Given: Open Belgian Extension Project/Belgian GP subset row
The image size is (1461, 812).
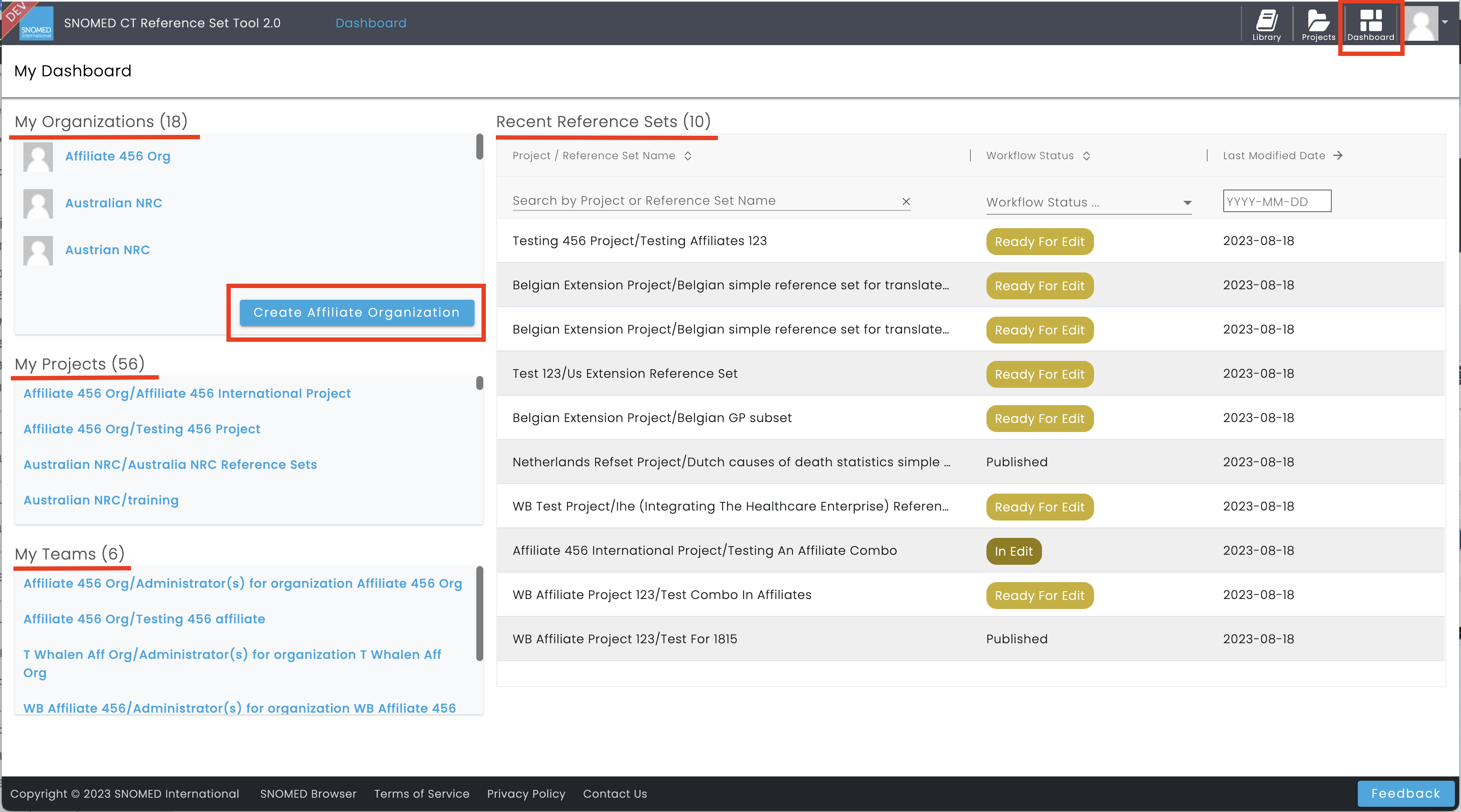Looking at the screenshot, I should pyautogui.click(x=970, y=418).
